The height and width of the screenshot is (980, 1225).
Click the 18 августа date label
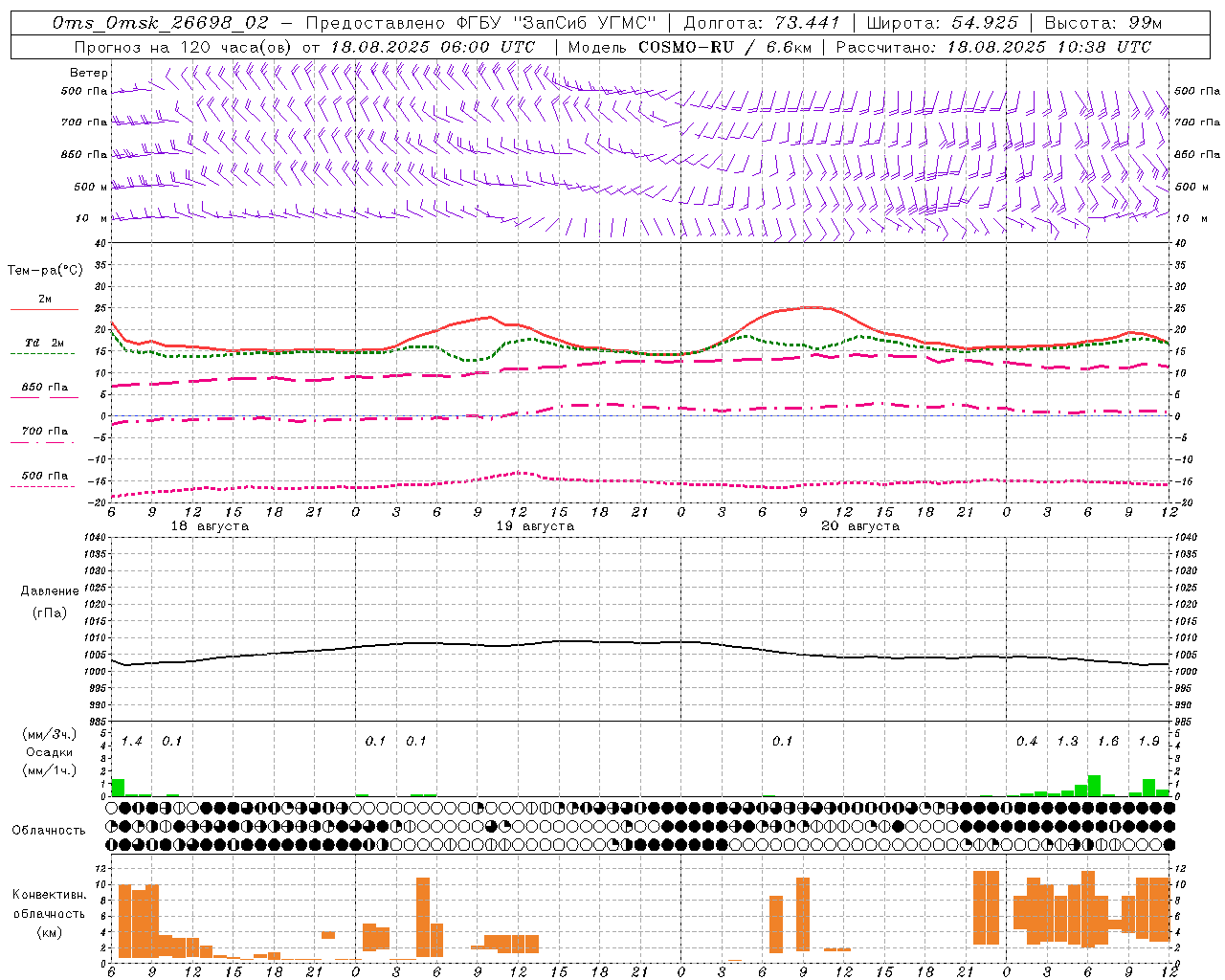point(210,526)
